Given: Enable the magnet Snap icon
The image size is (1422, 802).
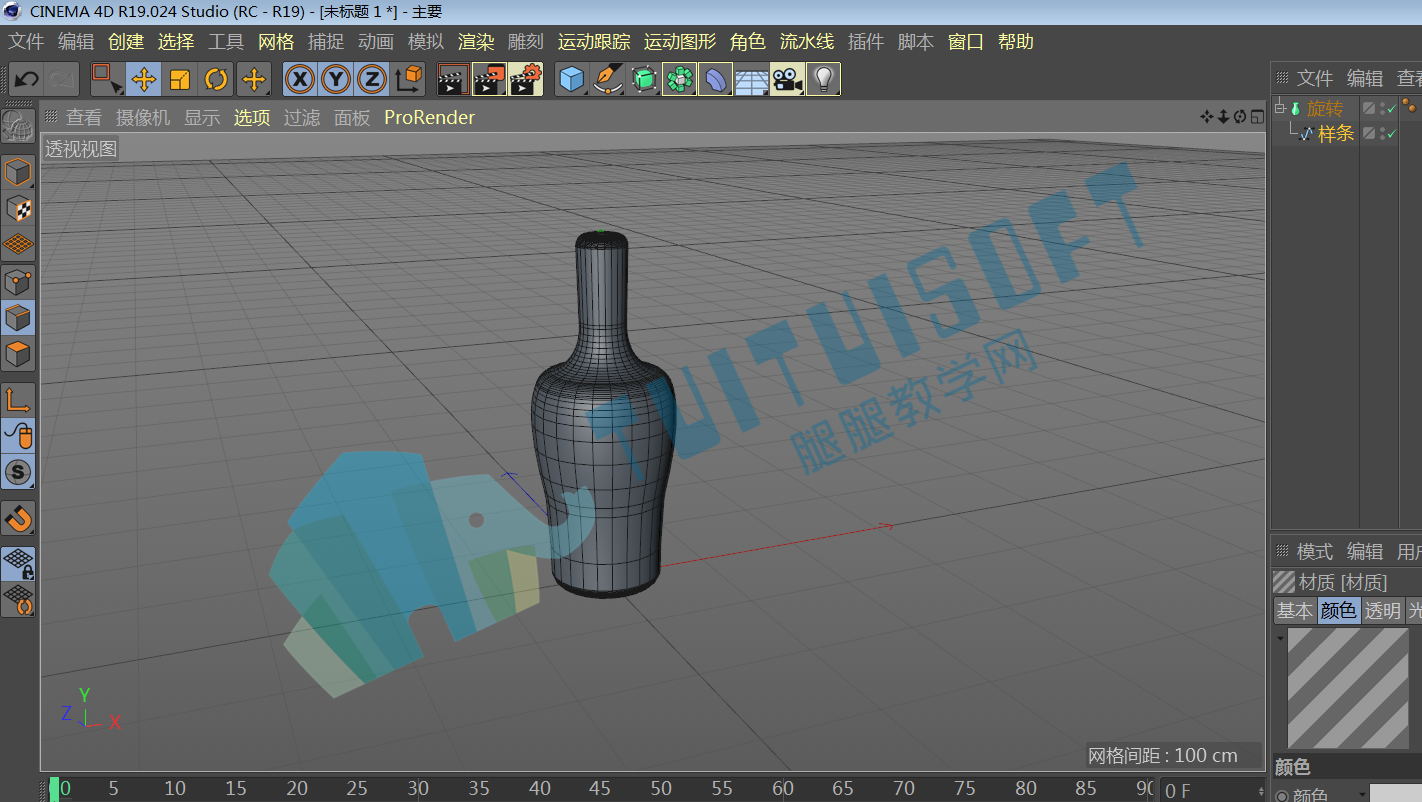Looking at the screenshot, I should tap(19, 518).
